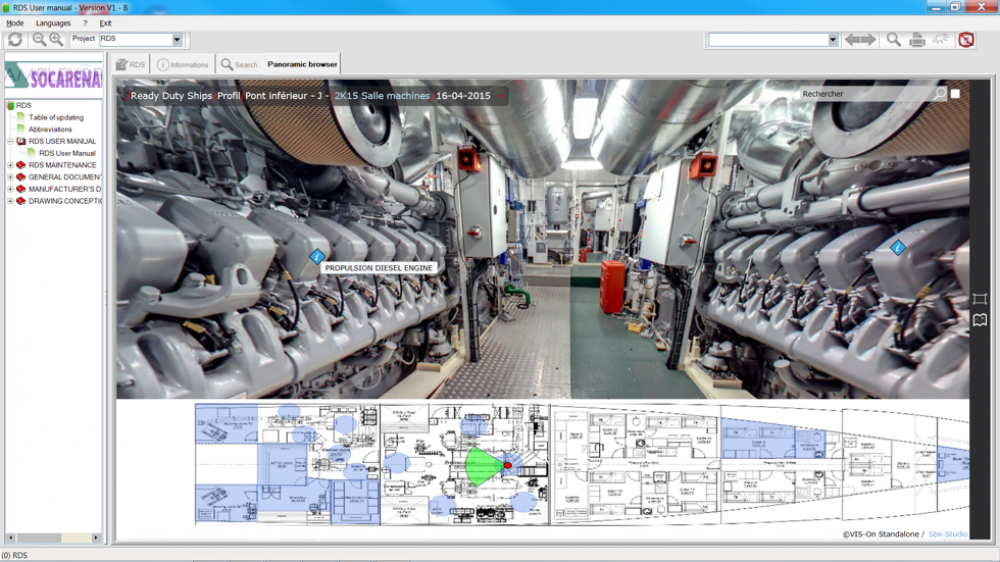Collapse the RDS USER MANUAL tree node
The image size is (1000, 562).
coord(10,141)
